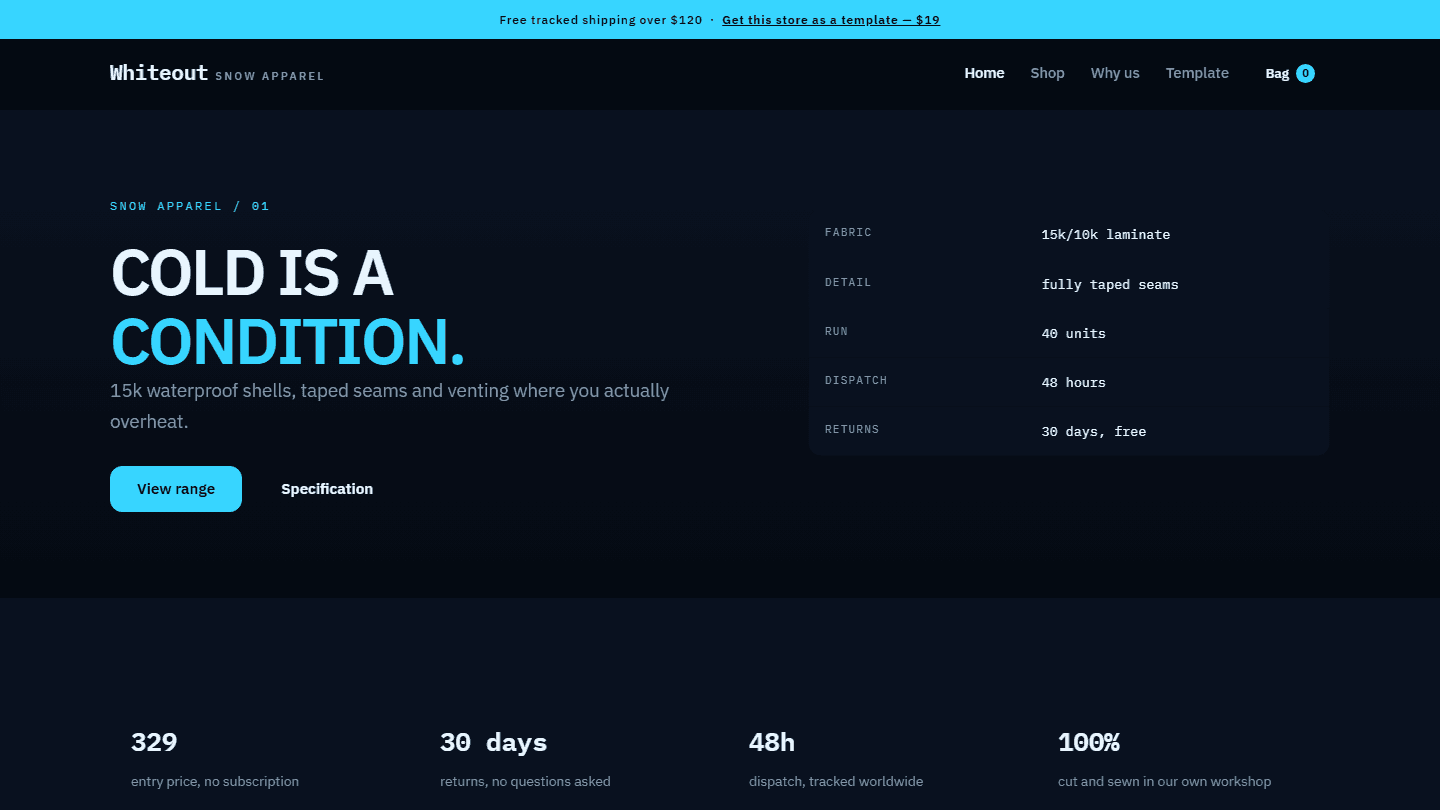Click the '15k waterproof shells' description paragraph
The width and height of the screenshot is (1440, 810).
point(390,406)
